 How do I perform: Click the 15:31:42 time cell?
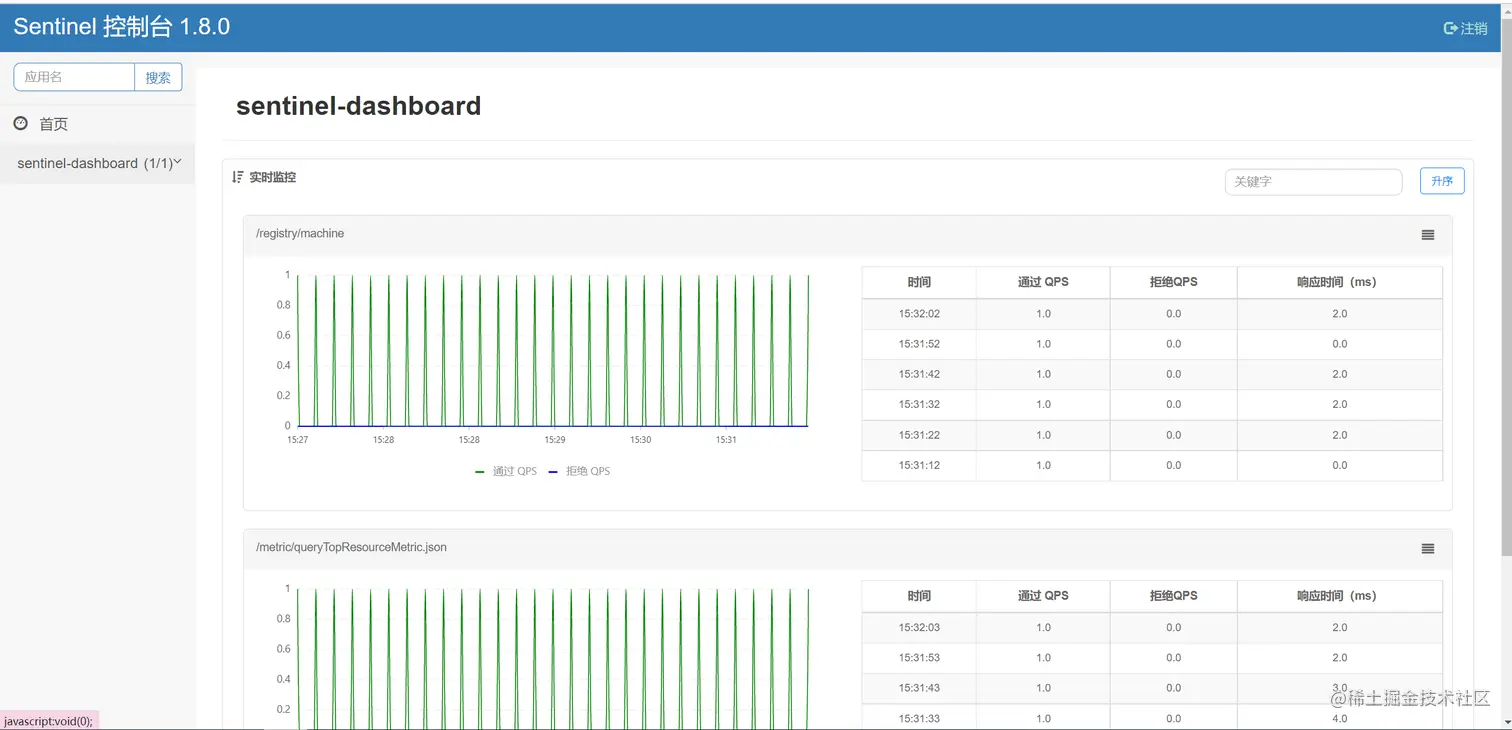click(x=919, y=374)
